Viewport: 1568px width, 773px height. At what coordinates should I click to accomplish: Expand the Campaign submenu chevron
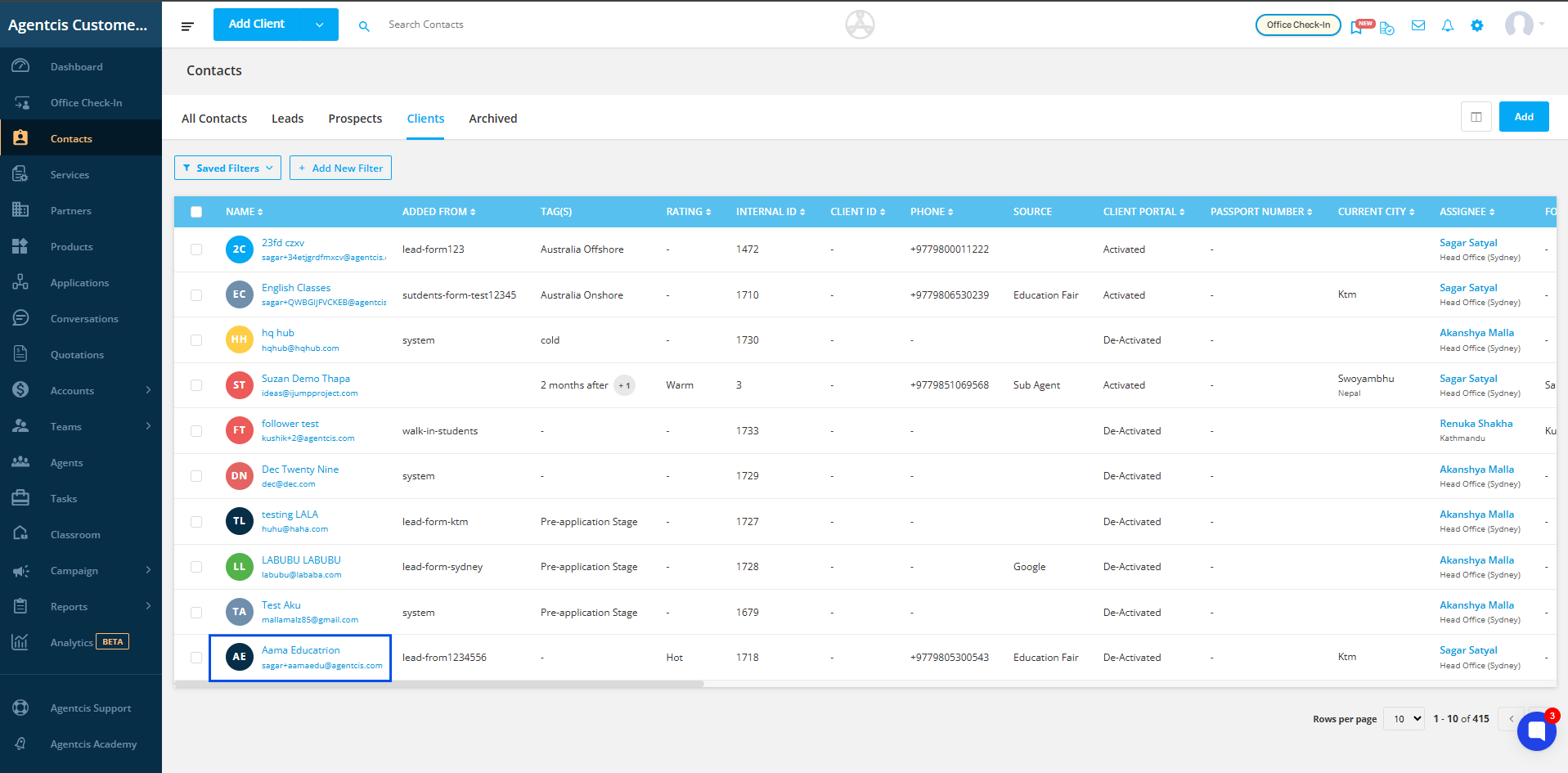tap(148, 570)
